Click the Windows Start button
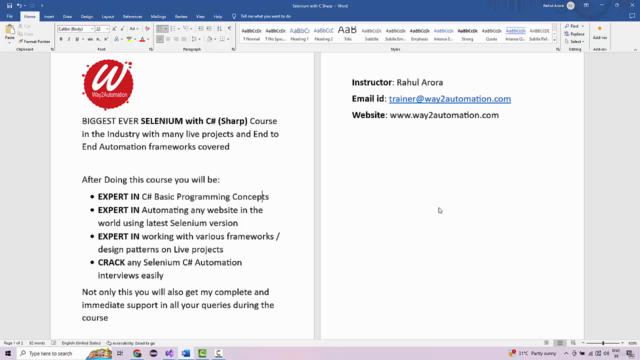The image size is (640, 360). 8,353
